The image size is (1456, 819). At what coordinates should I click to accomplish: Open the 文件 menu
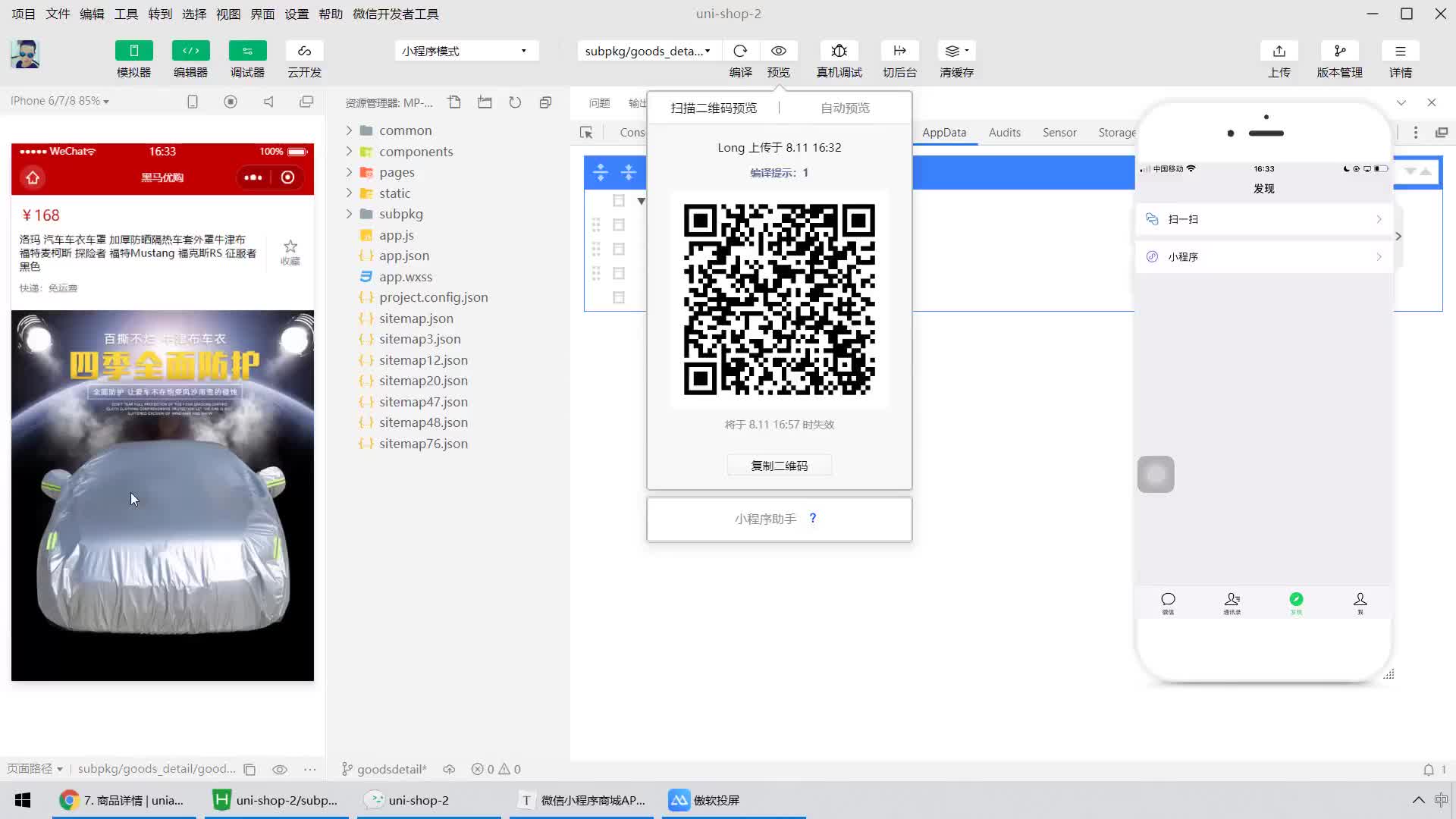(x=58, y=14)
